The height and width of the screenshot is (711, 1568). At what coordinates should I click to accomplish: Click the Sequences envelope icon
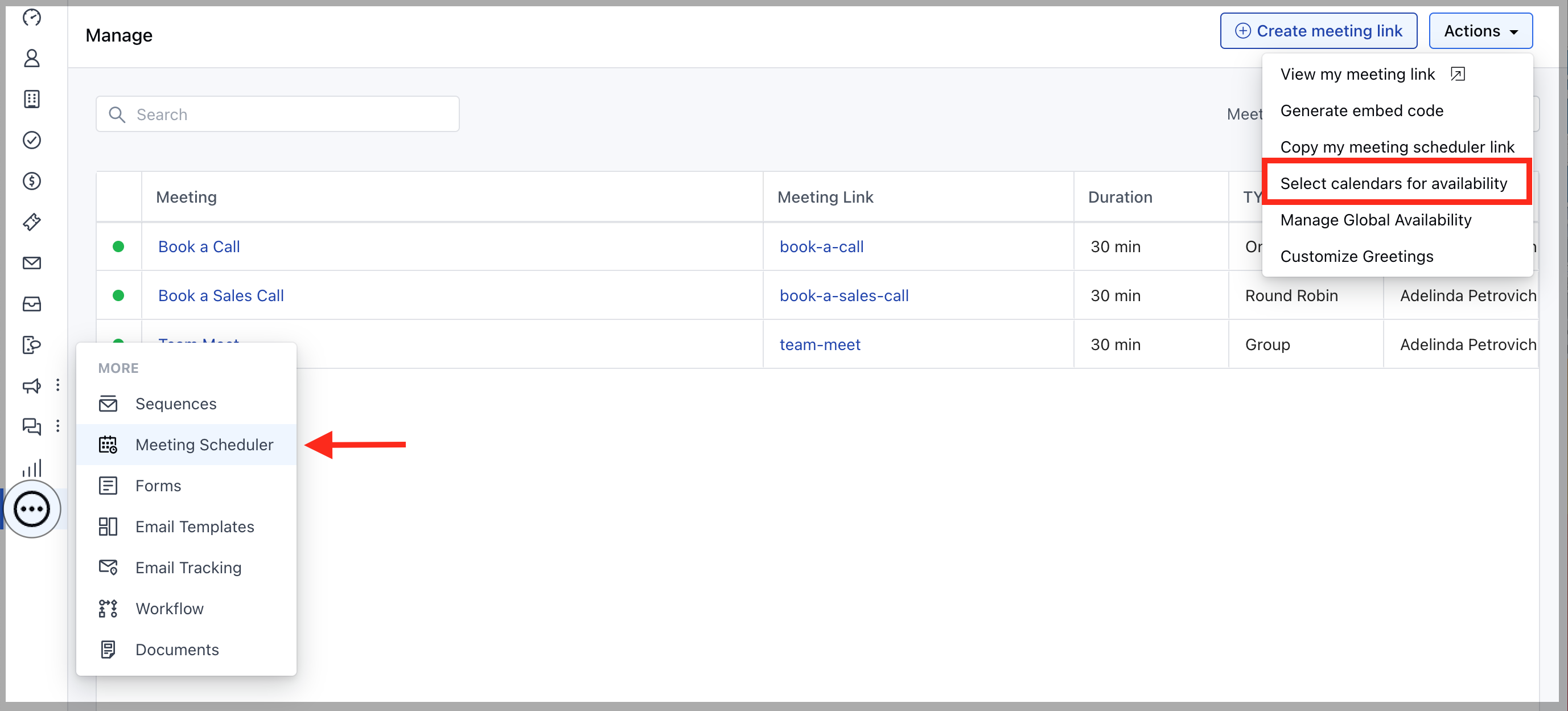108,404
